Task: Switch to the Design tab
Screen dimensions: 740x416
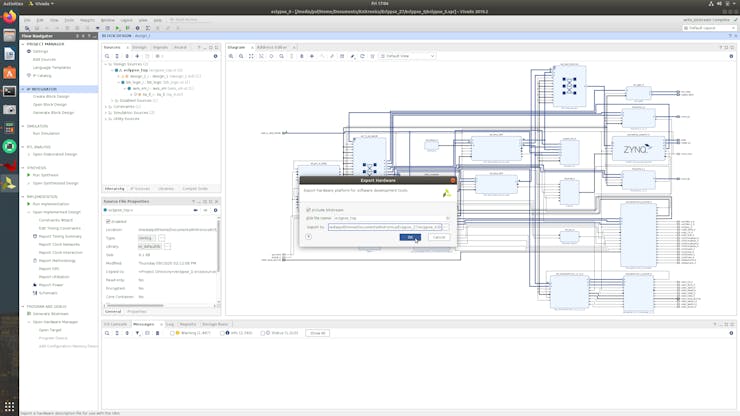Action: point(139,47)
